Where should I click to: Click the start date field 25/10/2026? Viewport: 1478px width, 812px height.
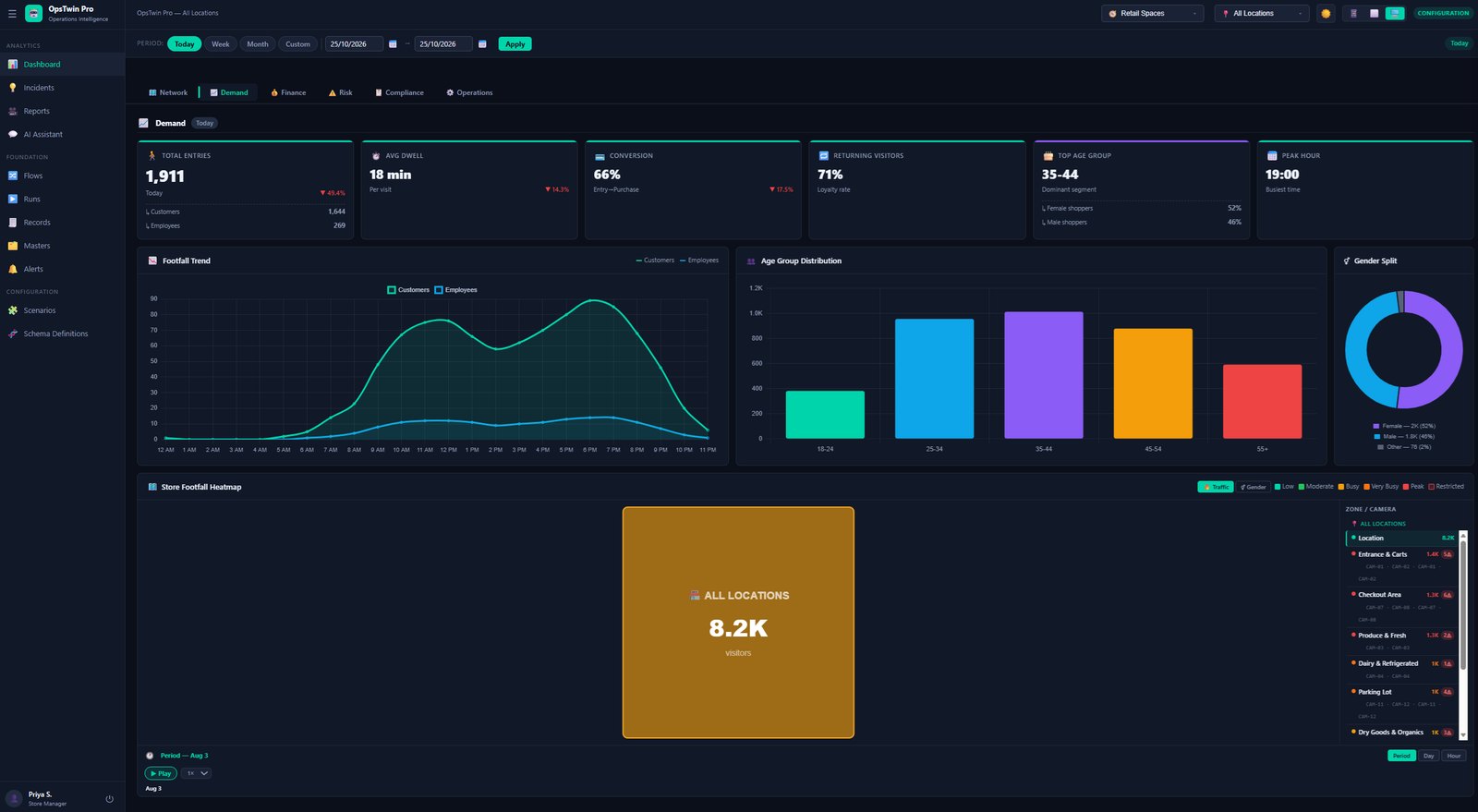[354, 44]
